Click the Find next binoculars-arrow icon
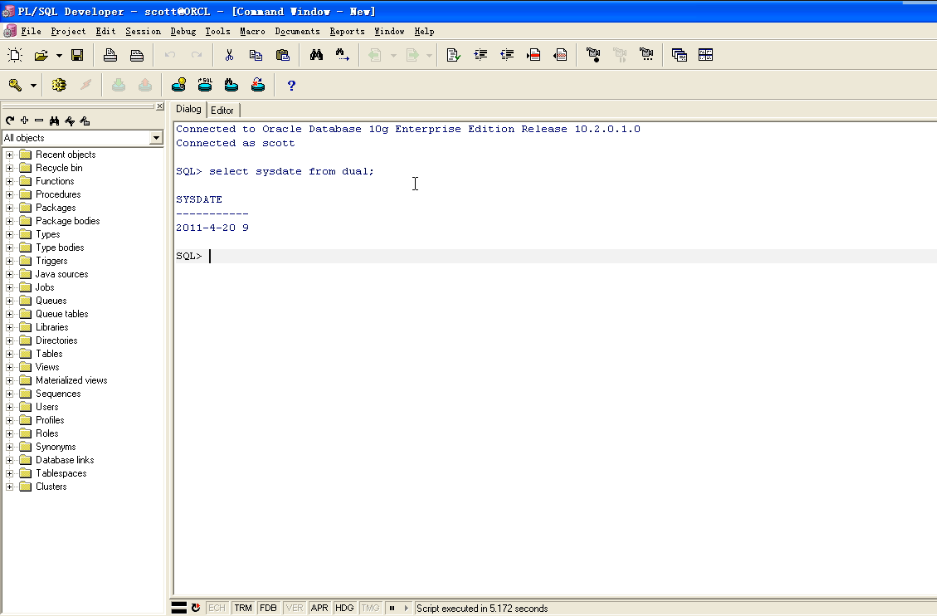Viewport: 937px width, 616px height. coord(342,55)
